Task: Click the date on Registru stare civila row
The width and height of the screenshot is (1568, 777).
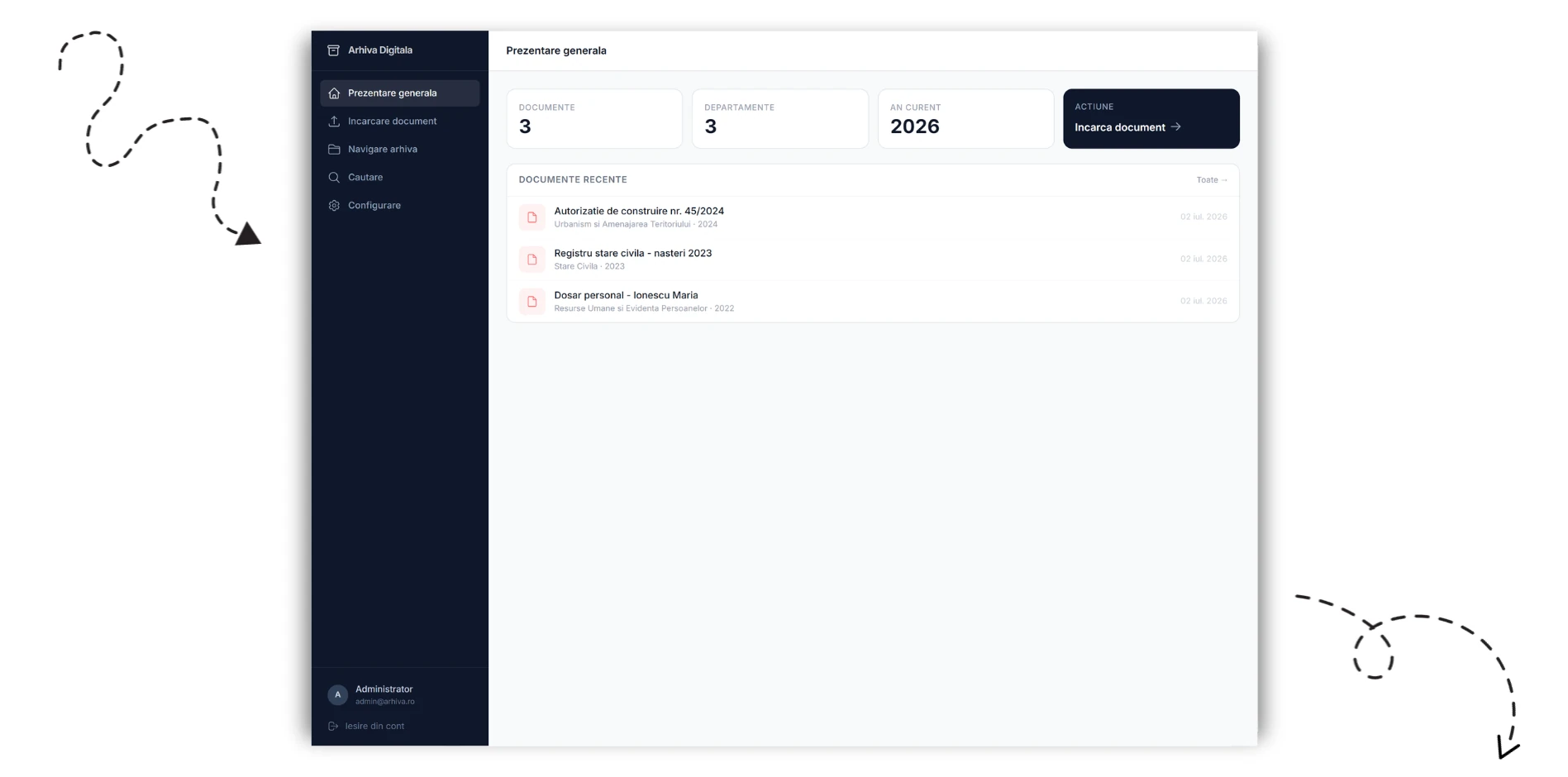Action: click(x=1203, y=260)
